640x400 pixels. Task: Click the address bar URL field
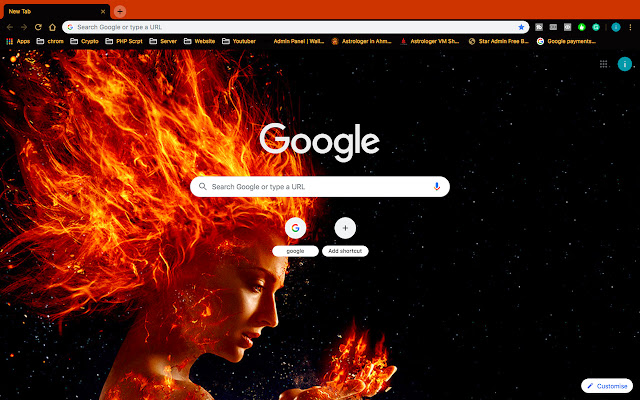(296, 27)
